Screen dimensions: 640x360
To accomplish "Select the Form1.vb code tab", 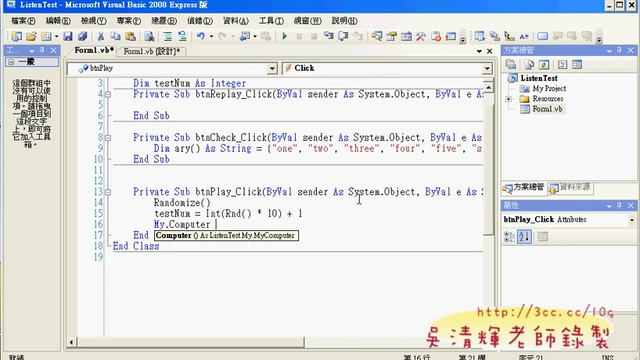I will tap(94, 50).
